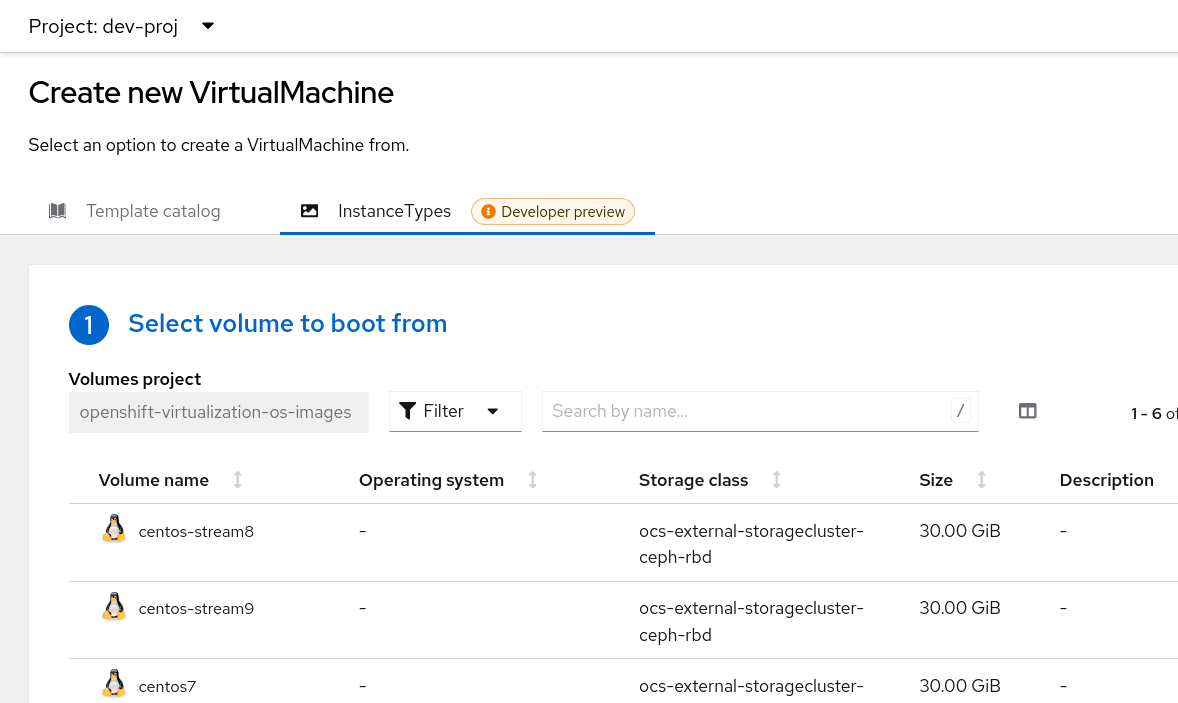
Task: Click the penguin icon beside centos7
Action: [x=113, y=682]
